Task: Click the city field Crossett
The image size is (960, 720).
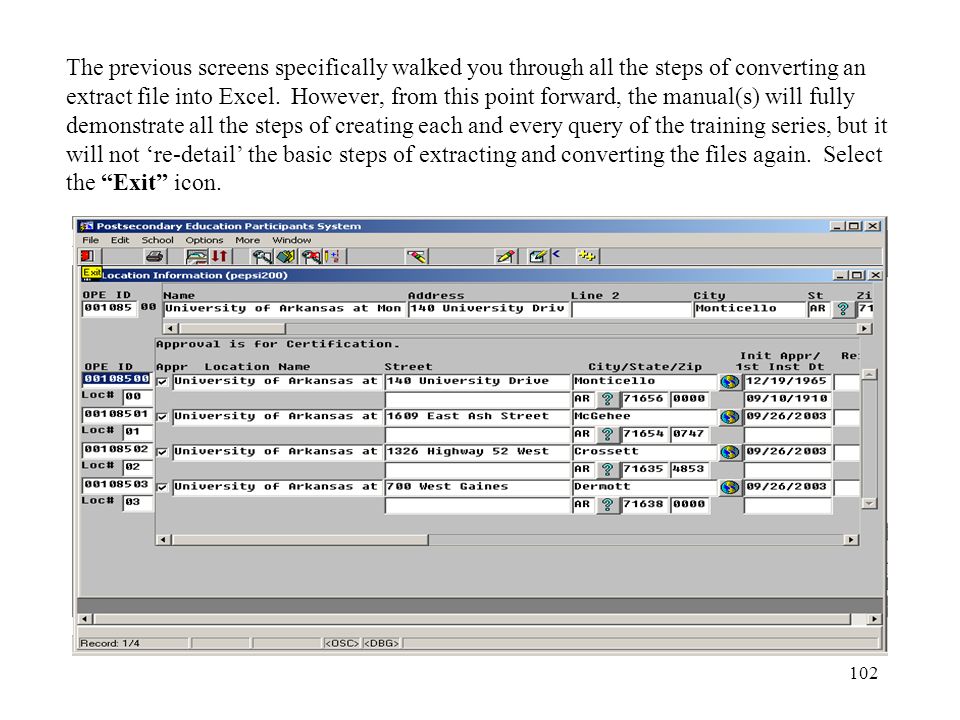Action: click(645, 452)
